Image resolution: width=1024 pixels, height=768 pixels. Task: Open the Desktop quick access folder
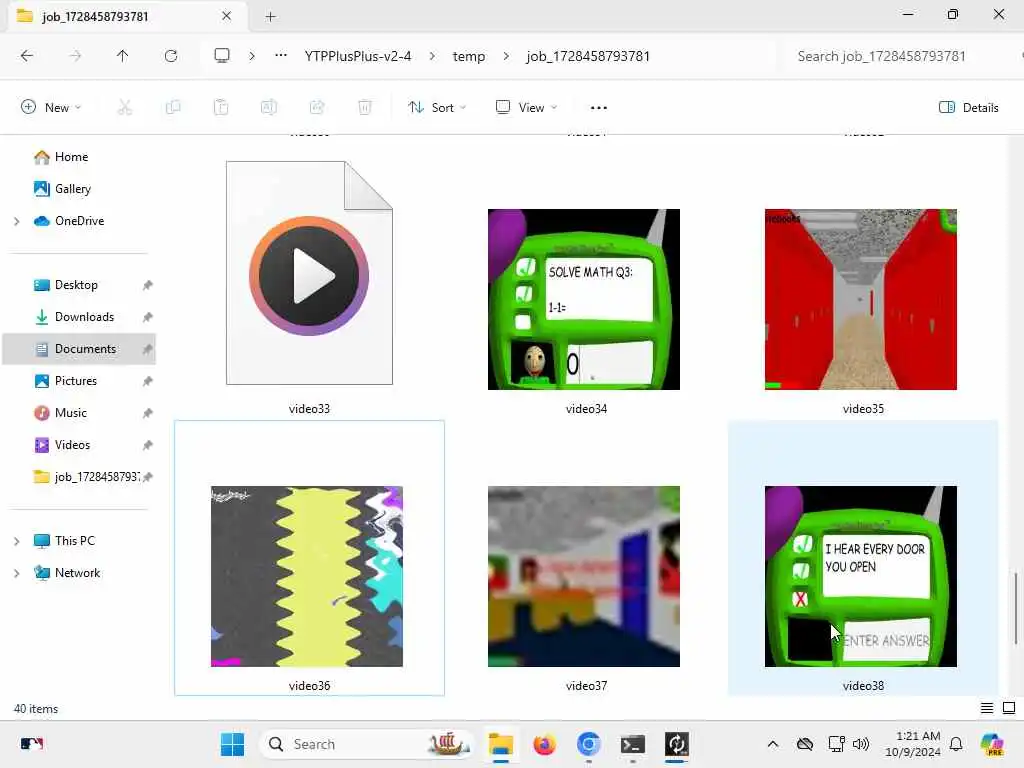point(76,285)
